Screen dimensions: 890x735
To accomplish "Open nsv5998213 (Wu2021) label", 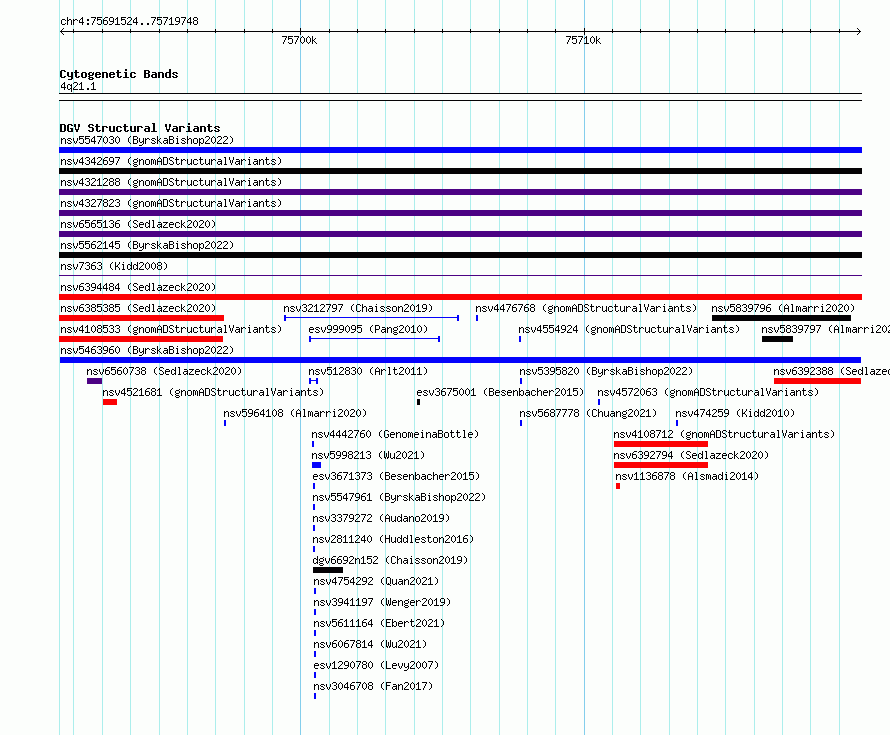I will pos(368,455).
